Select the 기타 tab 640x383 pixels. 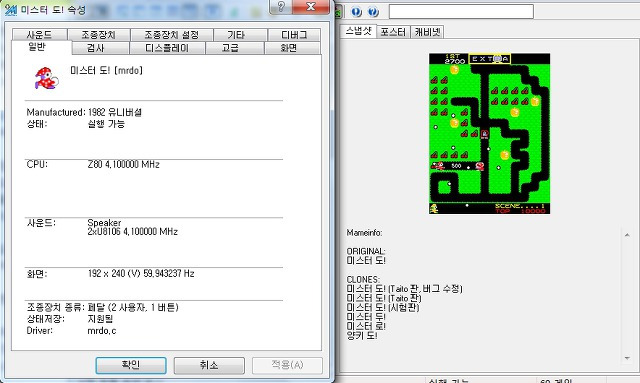point(240,35)
